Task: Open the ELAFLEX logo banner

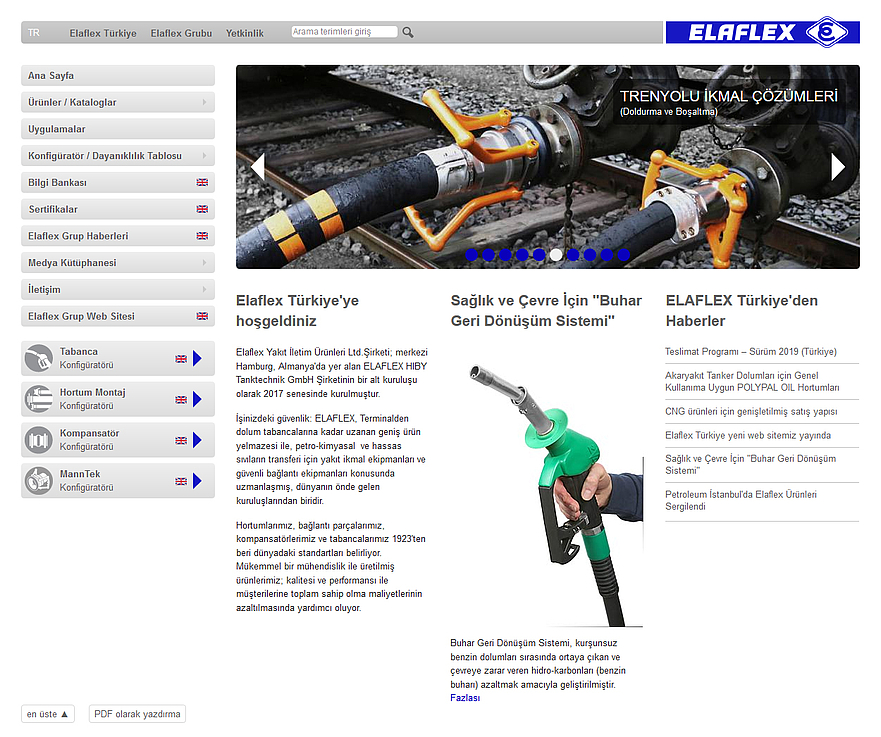Action: (762, 32)
